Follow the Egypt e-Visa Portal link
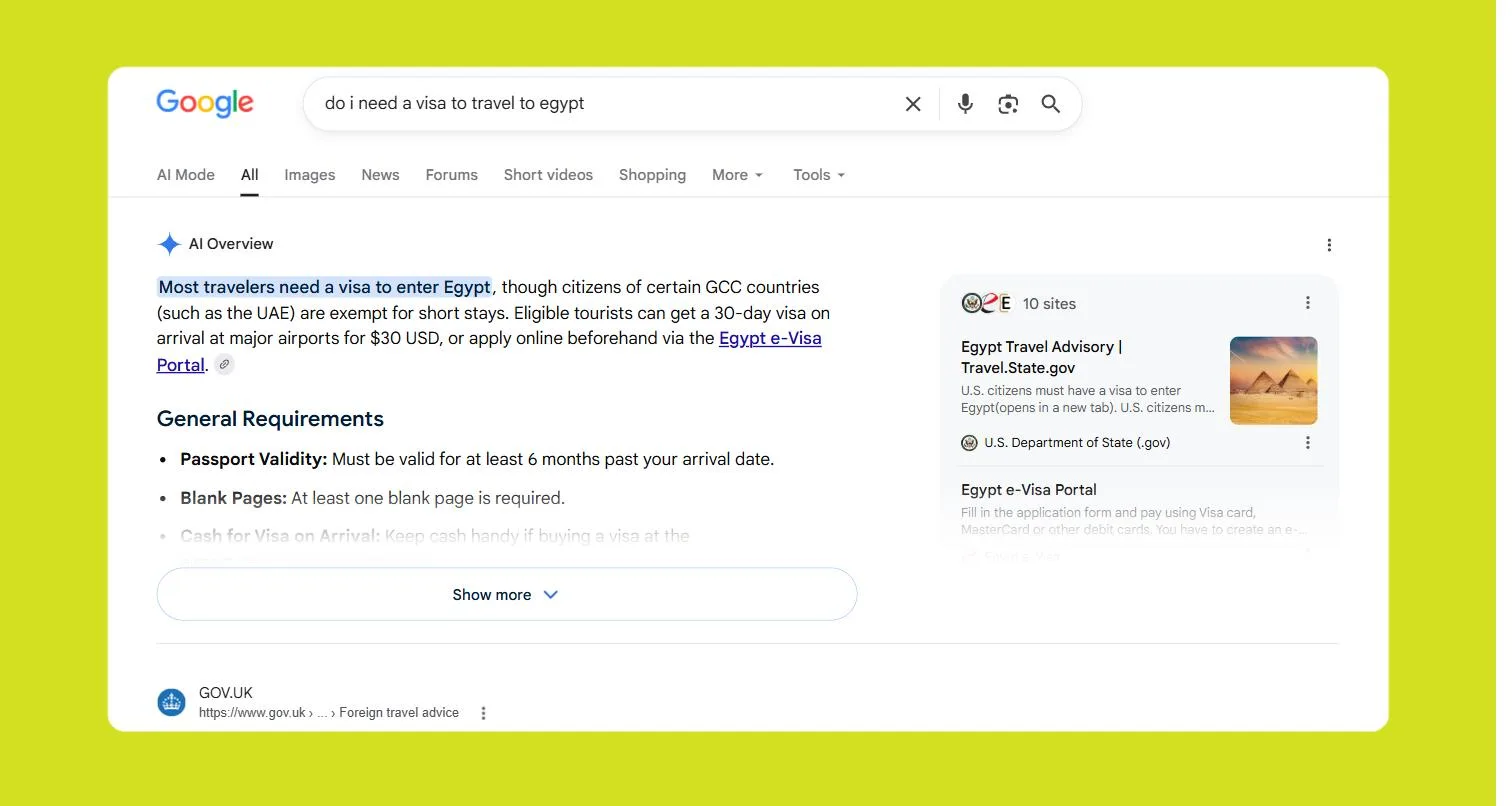This screenshot has height=806, width=1512. (x=770, y=338)
